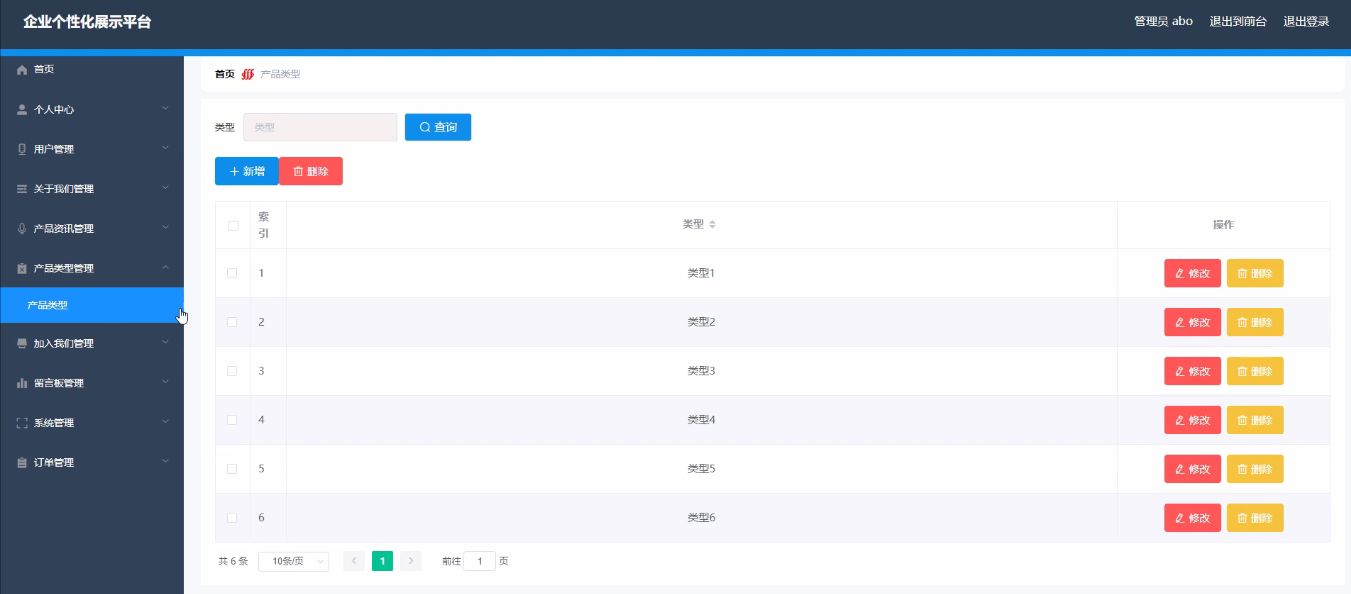The width and height of the screenshot is (1351, 594).
Task: Expand the 关于我们管理 menu chevron
Action: pyautogui.click(x=166, y=187)
